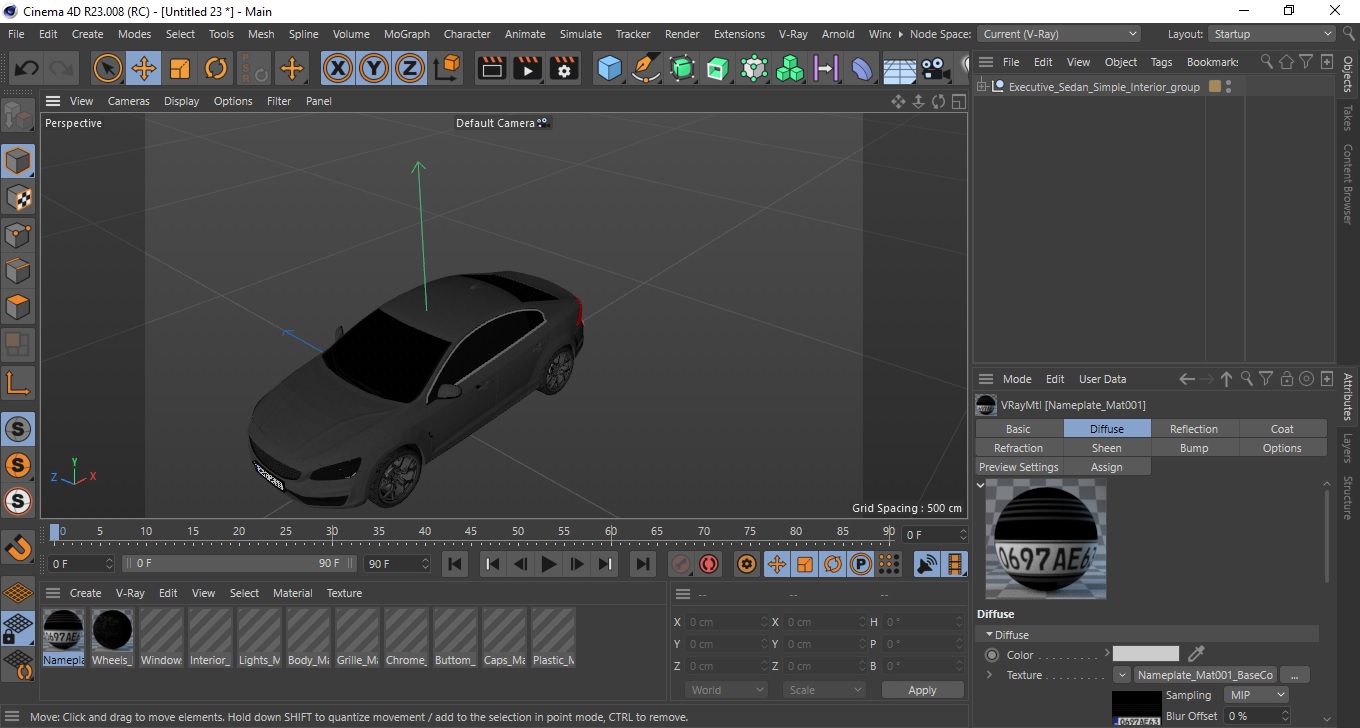
Task: Activate the Scale tool in top toolbar
Action: [x=180, y=69]
